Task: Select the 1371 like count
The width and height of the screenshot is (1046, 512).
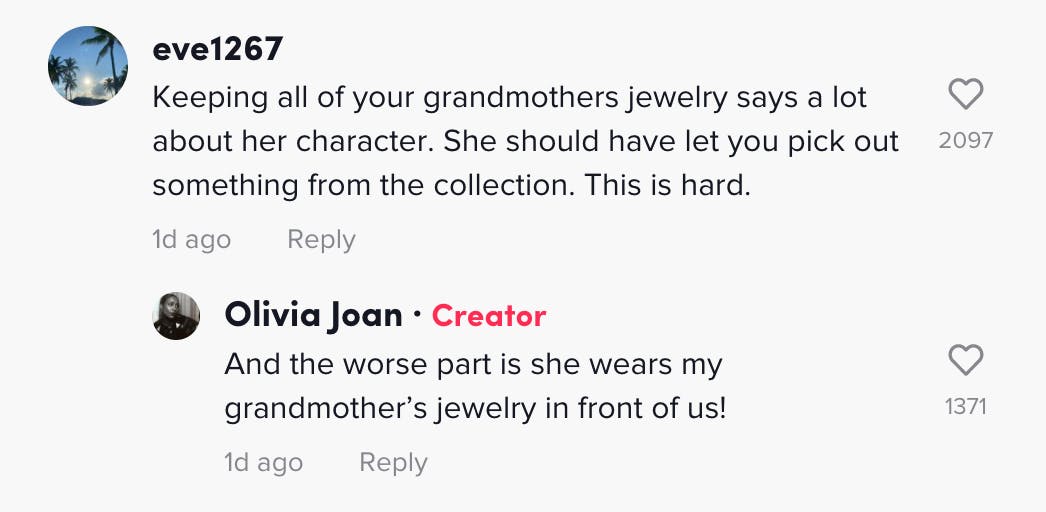Action: tap(966, 406)
